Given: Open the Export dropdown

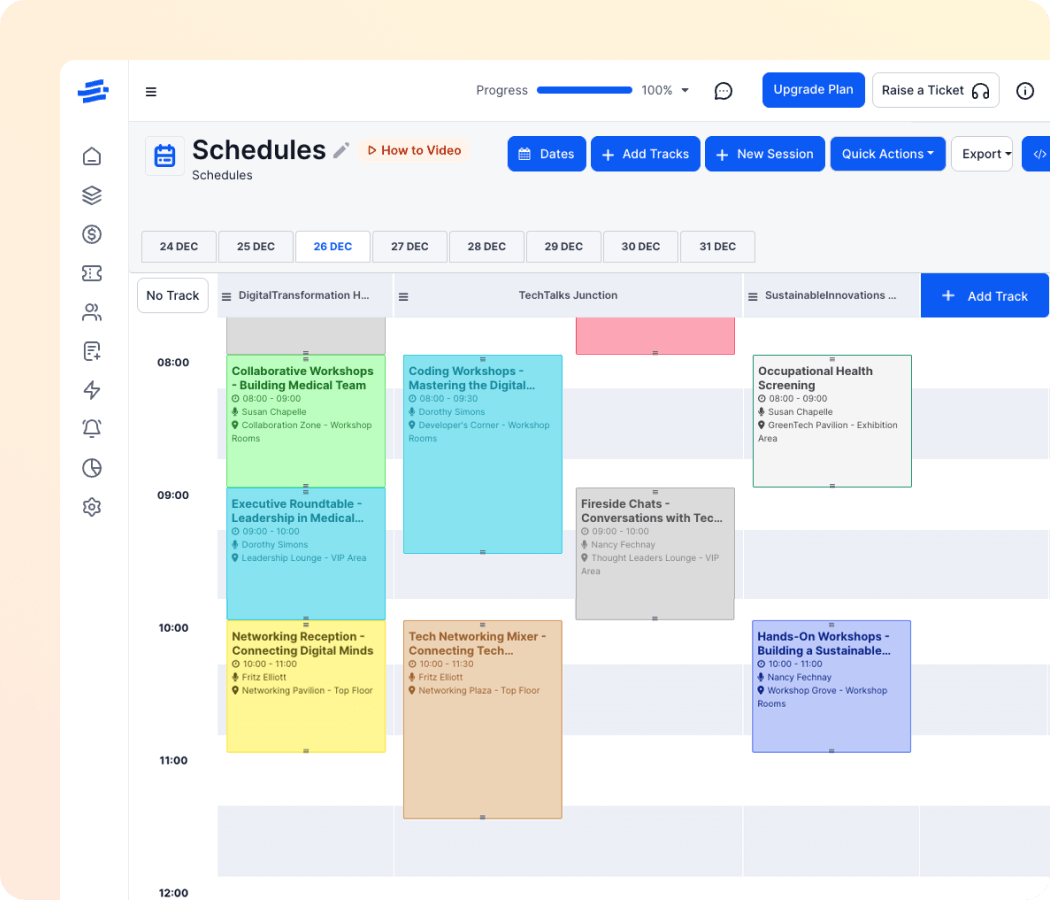Looking at the screenshot, I should pos(982,154).
